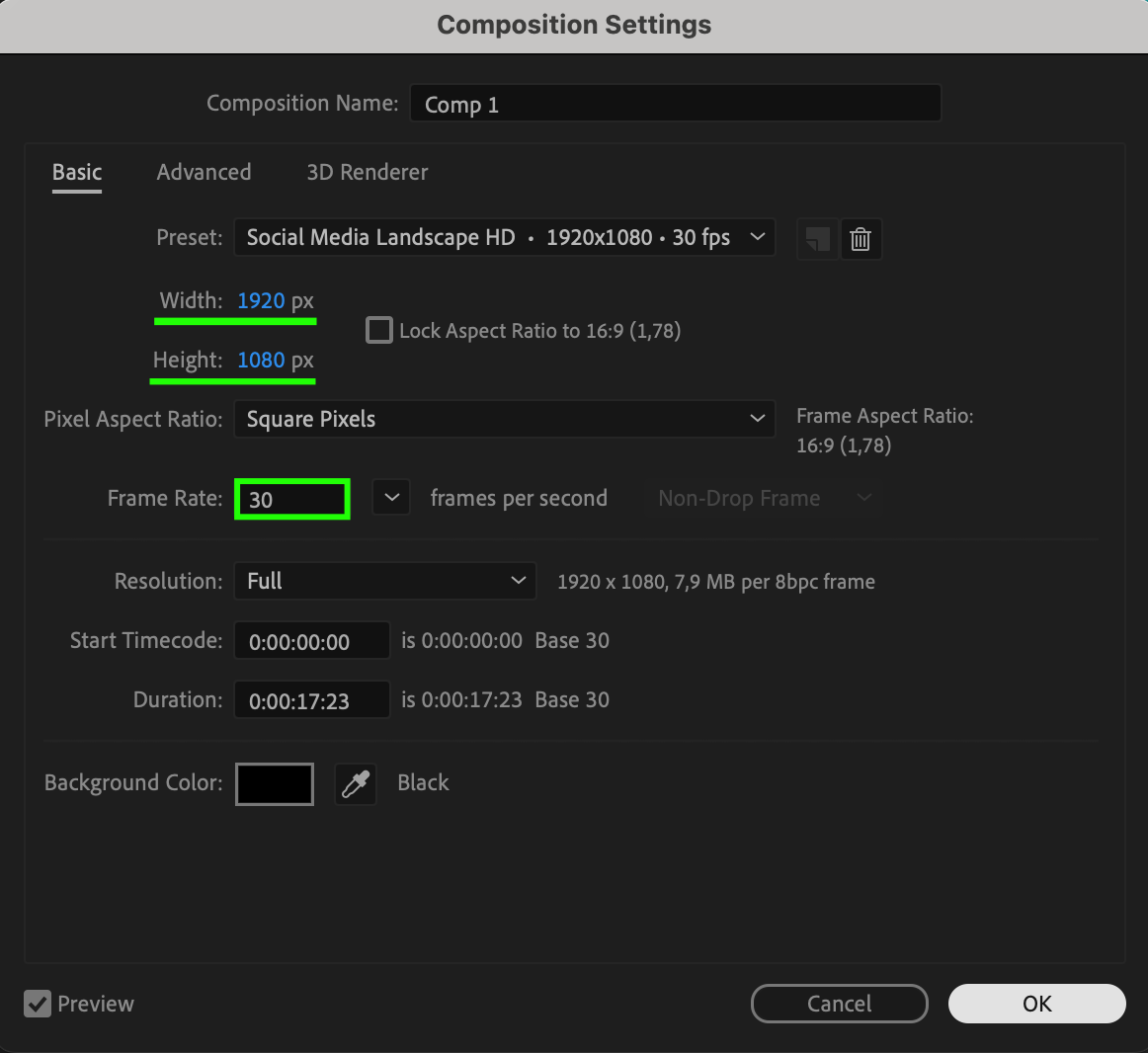Toggle the Preview checkbox
The height and width of the screenshot is (1053, 1148).
[x=38, y=1005]
